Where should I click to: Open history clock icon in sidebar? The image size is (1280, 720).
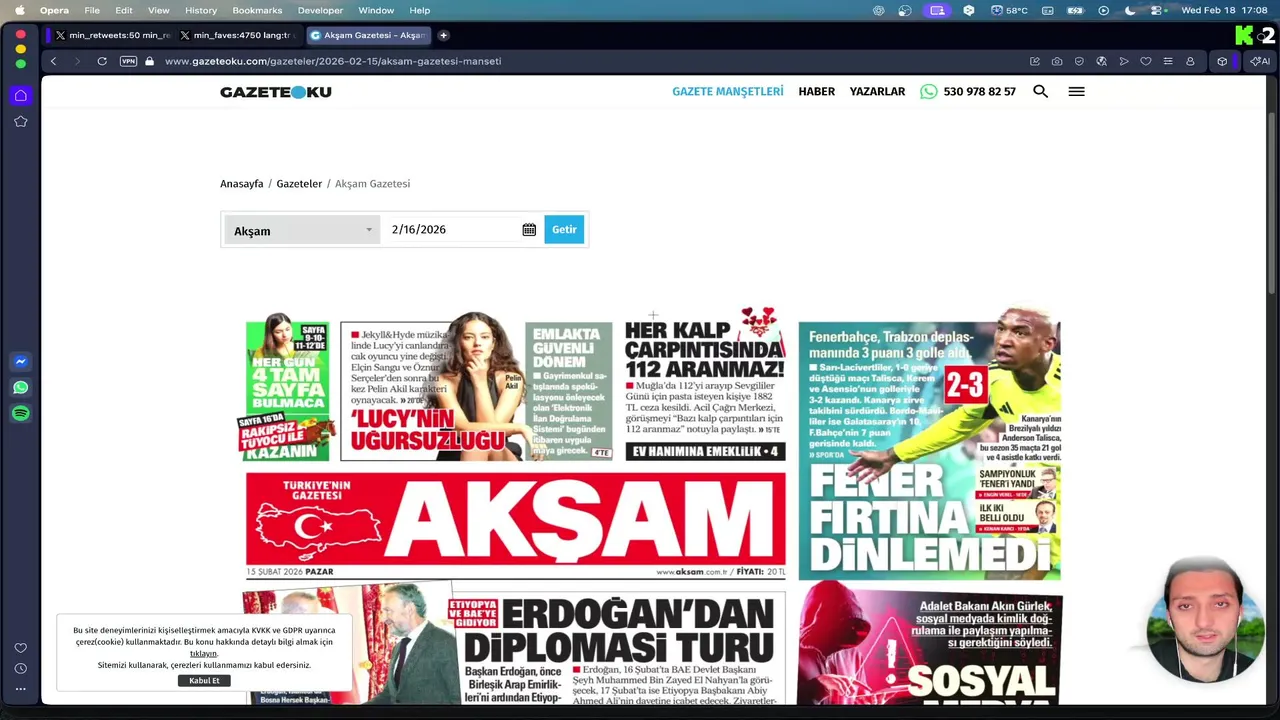click(20, 668)
